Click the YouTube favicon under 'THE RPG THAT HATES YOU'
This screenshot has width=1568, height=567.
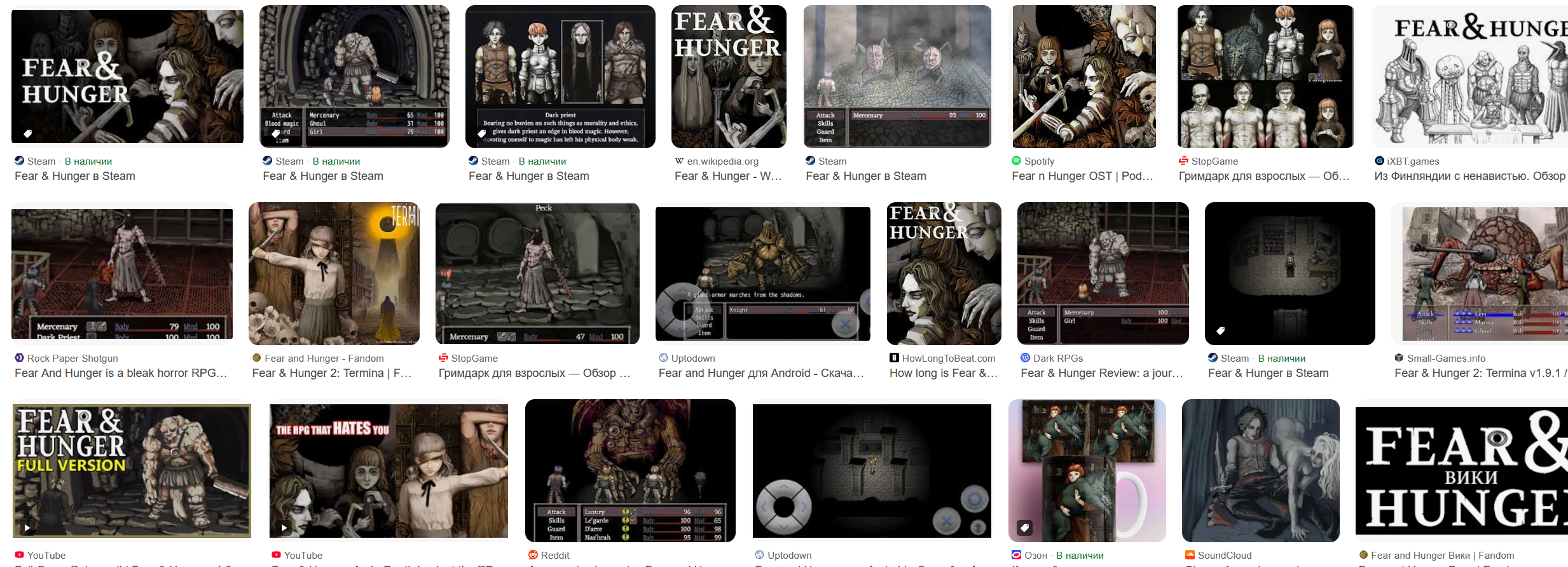(x=276, y=555)
